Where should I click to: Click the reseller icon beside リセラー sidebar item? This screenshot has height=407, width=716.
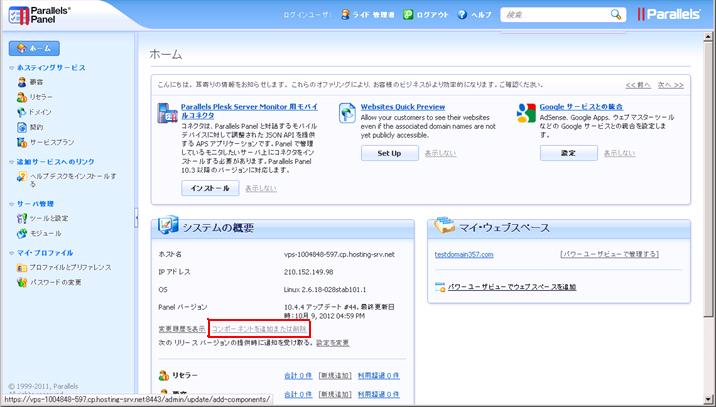coord(22,97)
